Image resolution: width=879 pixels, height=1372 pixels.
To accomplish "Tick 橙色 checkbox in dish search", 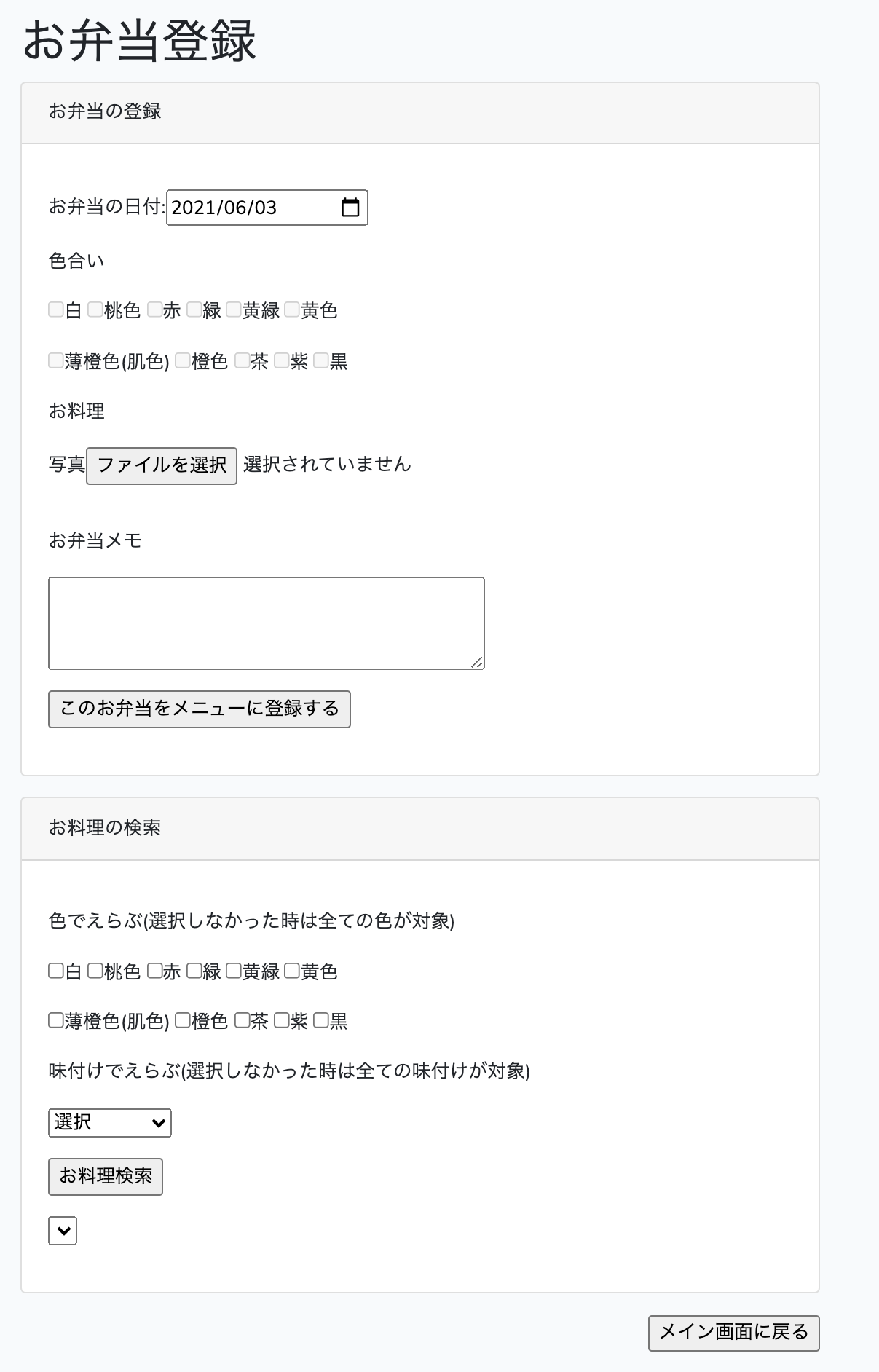I will pyautogui.click(x=183, y=1020).
